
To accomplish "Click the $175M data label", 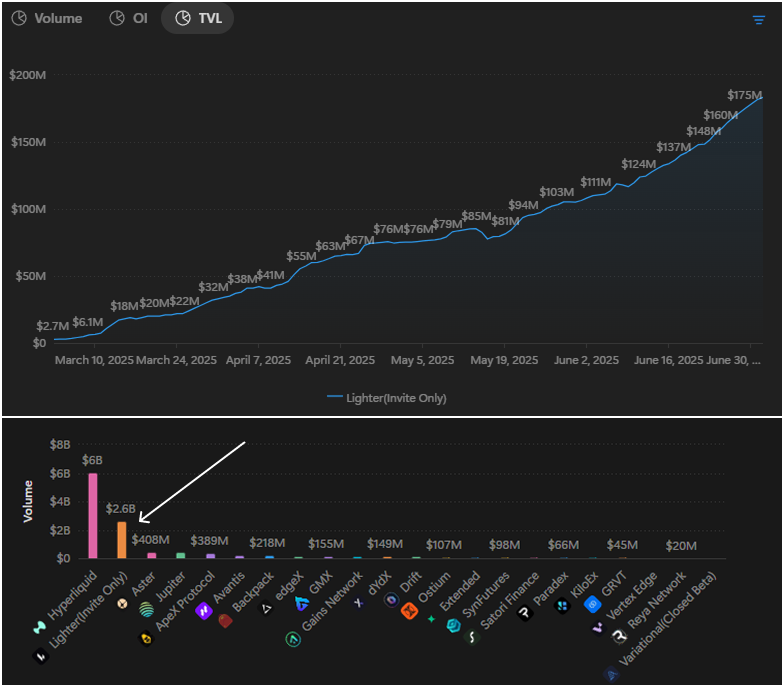I will click(x=744, y=95).
